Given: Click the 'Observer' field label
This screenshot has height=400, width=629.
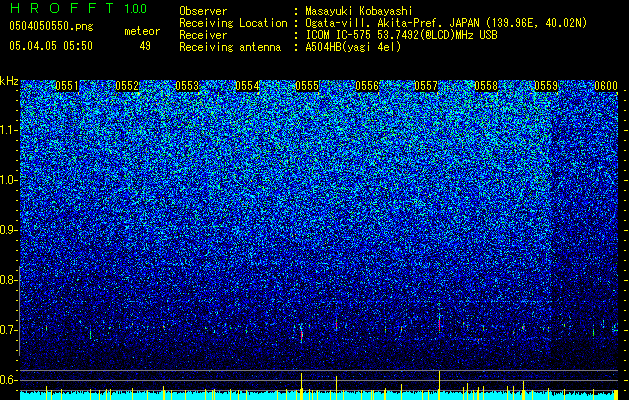Looking at the screenshot, I should [203, 11].
